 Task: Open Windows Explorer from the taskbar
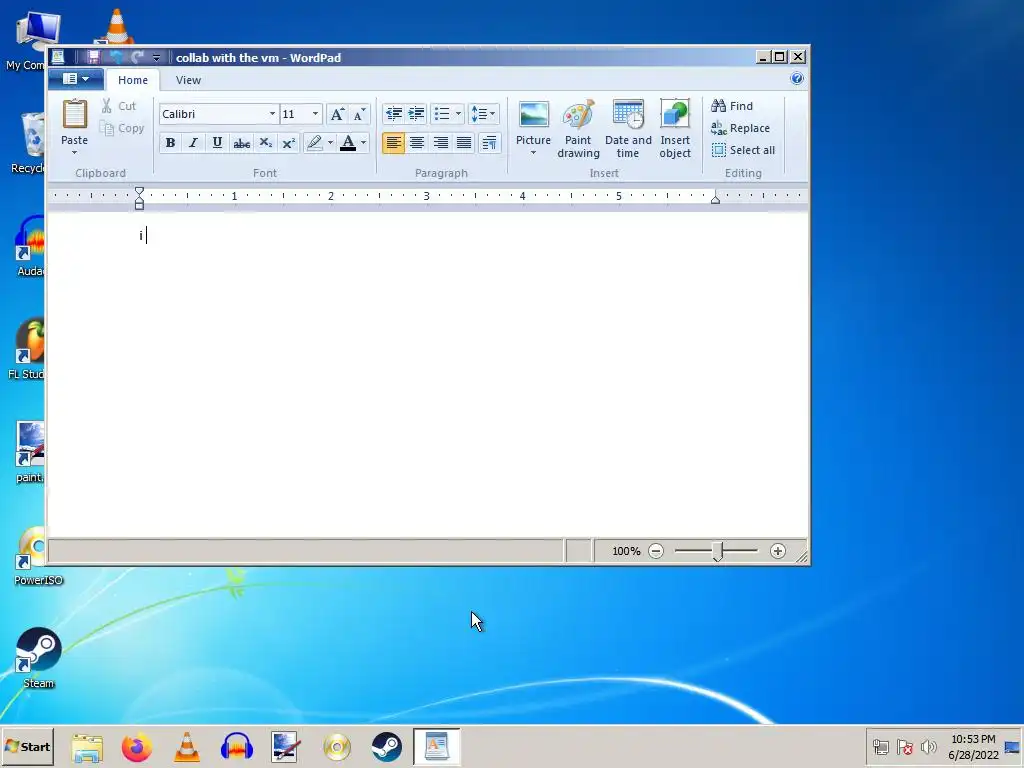click(87, 747)
